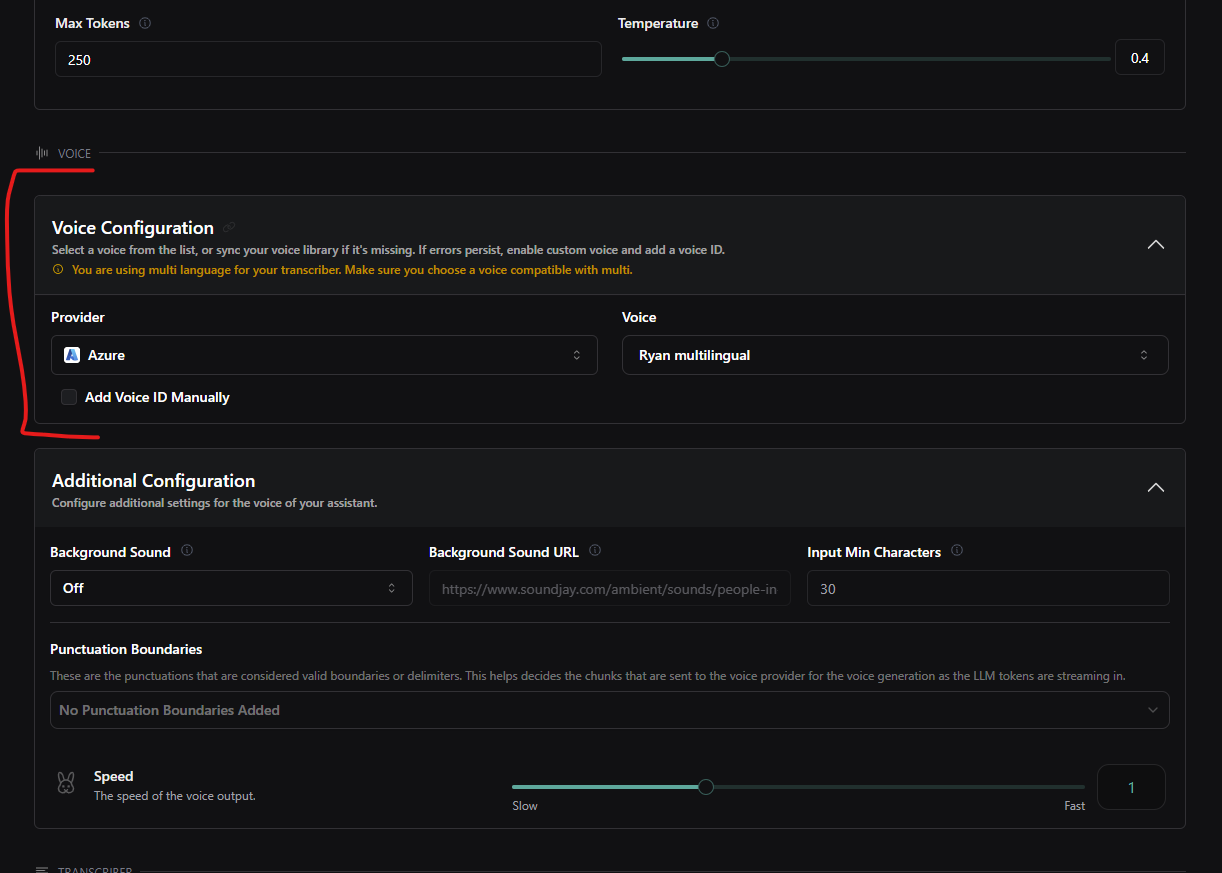Image resolution: width=1222 pixels, height=873 pixels.
Task: Click the waveform icon beside VOICE heading
Action: 42,153
